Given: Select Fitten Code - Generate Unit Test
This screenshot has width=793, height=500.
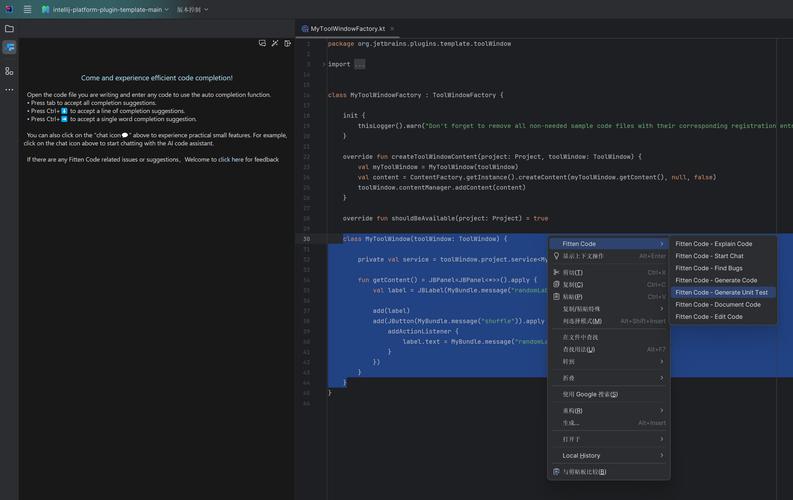Looking at the screenshot, I should 721,292.
